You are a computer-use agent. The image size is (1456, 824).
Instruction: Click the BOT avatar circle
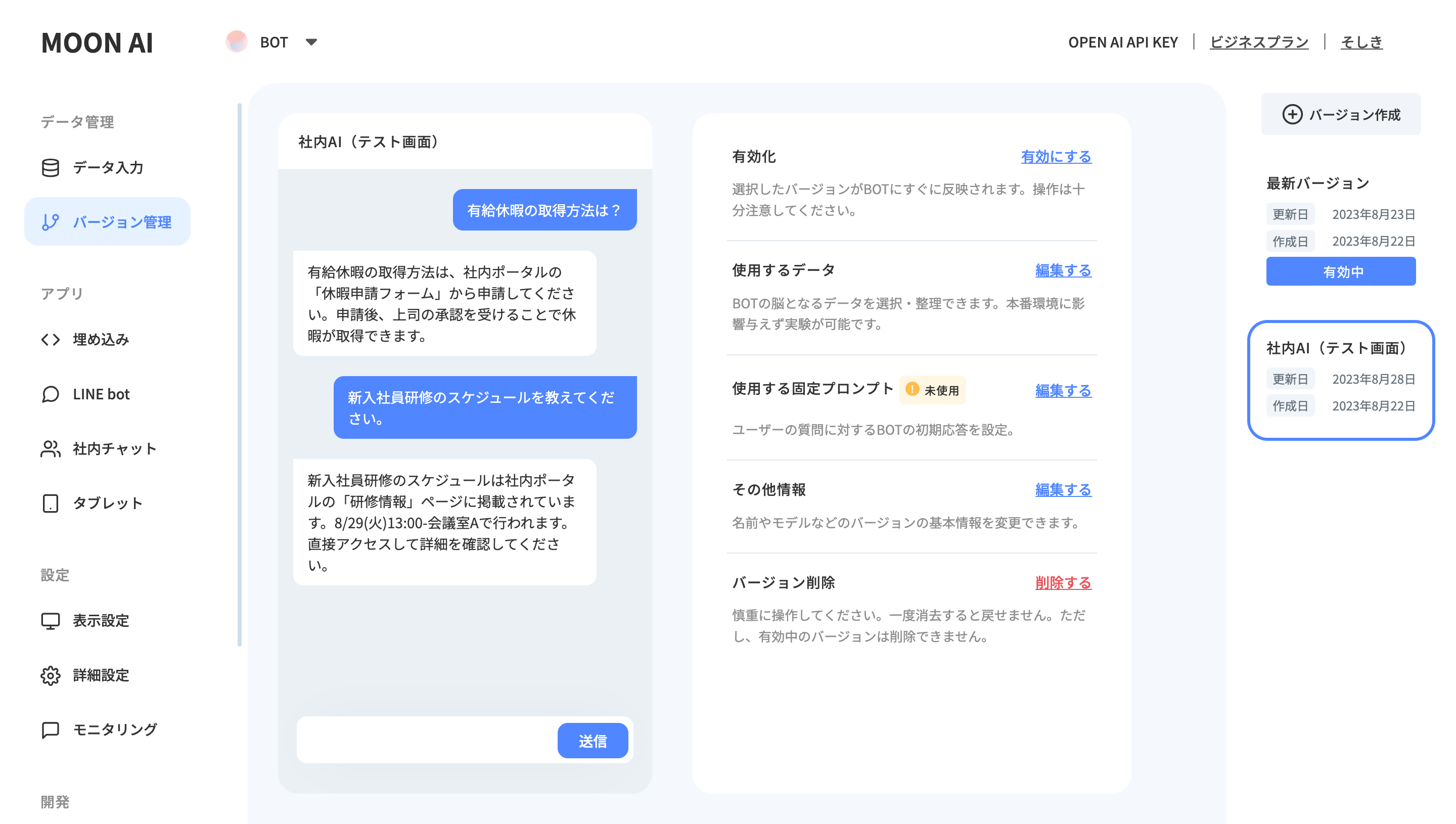coord(237,42)
